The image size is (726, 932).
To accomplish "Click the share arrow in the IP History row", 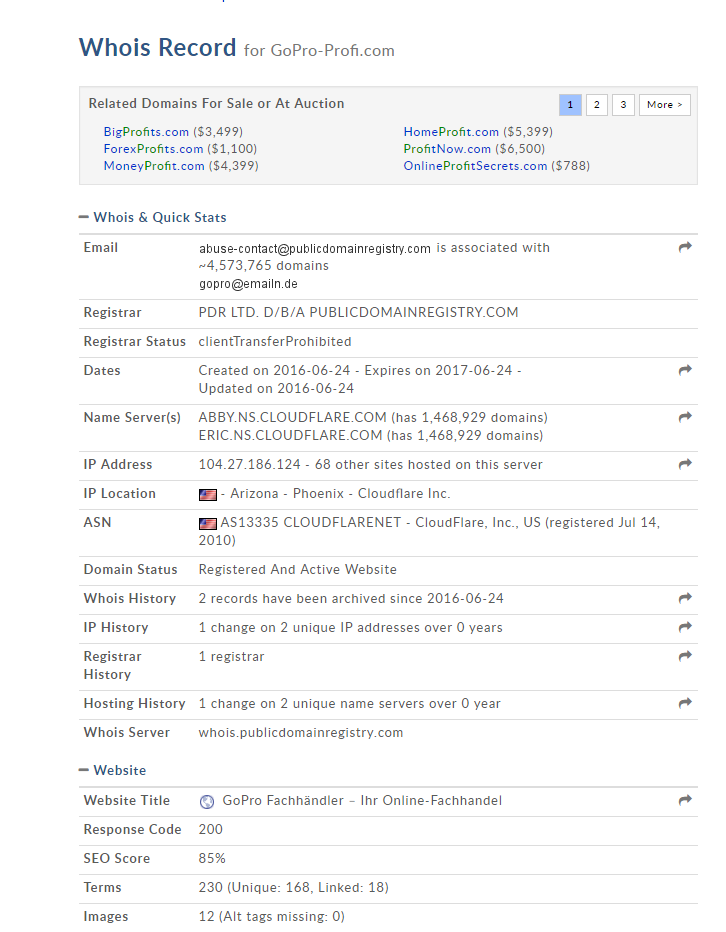I will tap(685, 627).
